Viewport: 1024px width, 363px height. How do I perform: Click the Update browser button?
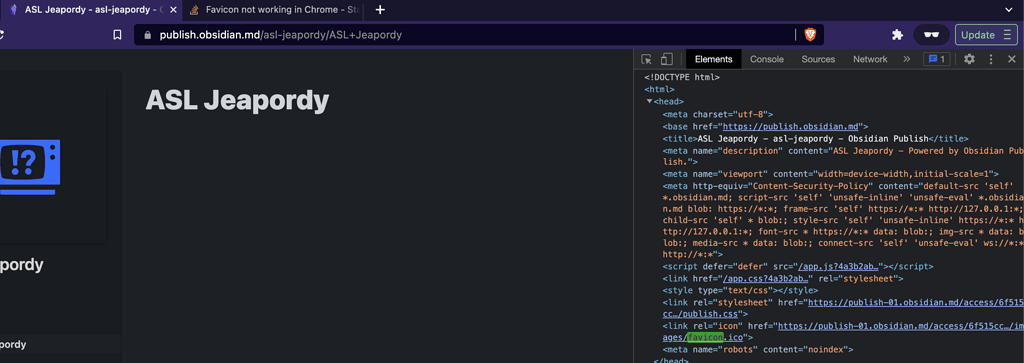pos(986,35)
